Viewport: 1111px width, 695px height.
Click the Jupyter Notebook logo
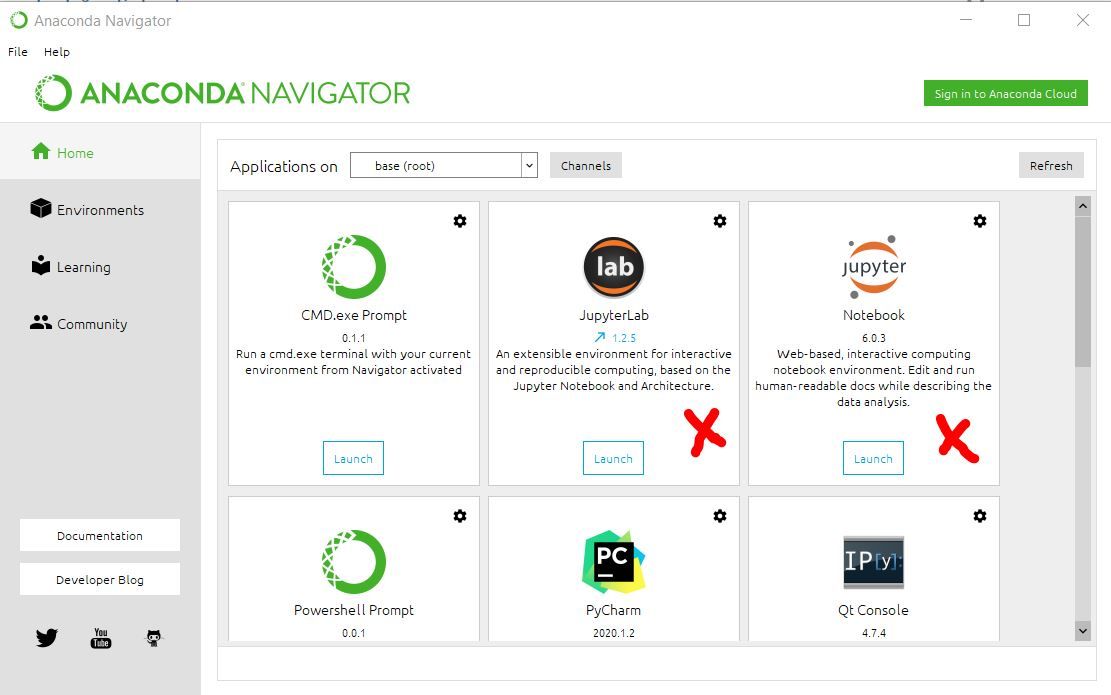pos(874,267)
